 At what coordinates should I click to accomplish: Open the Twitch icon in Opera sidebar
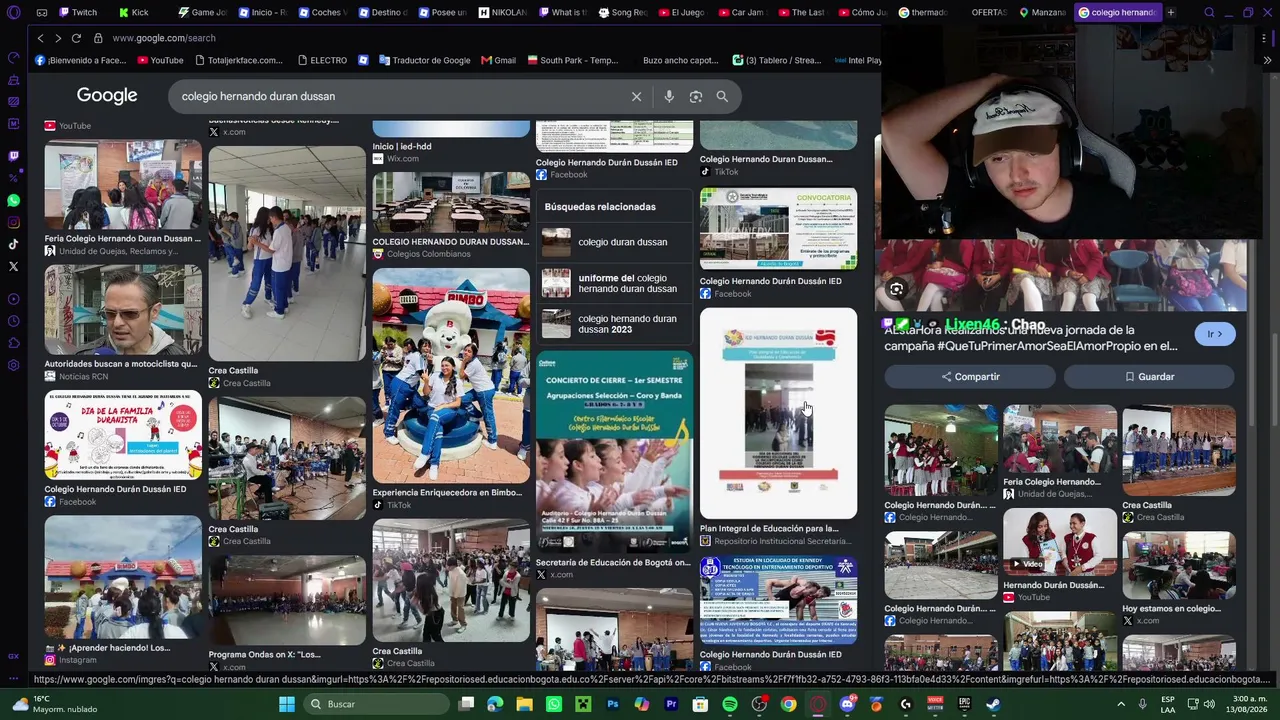[13, 156]
